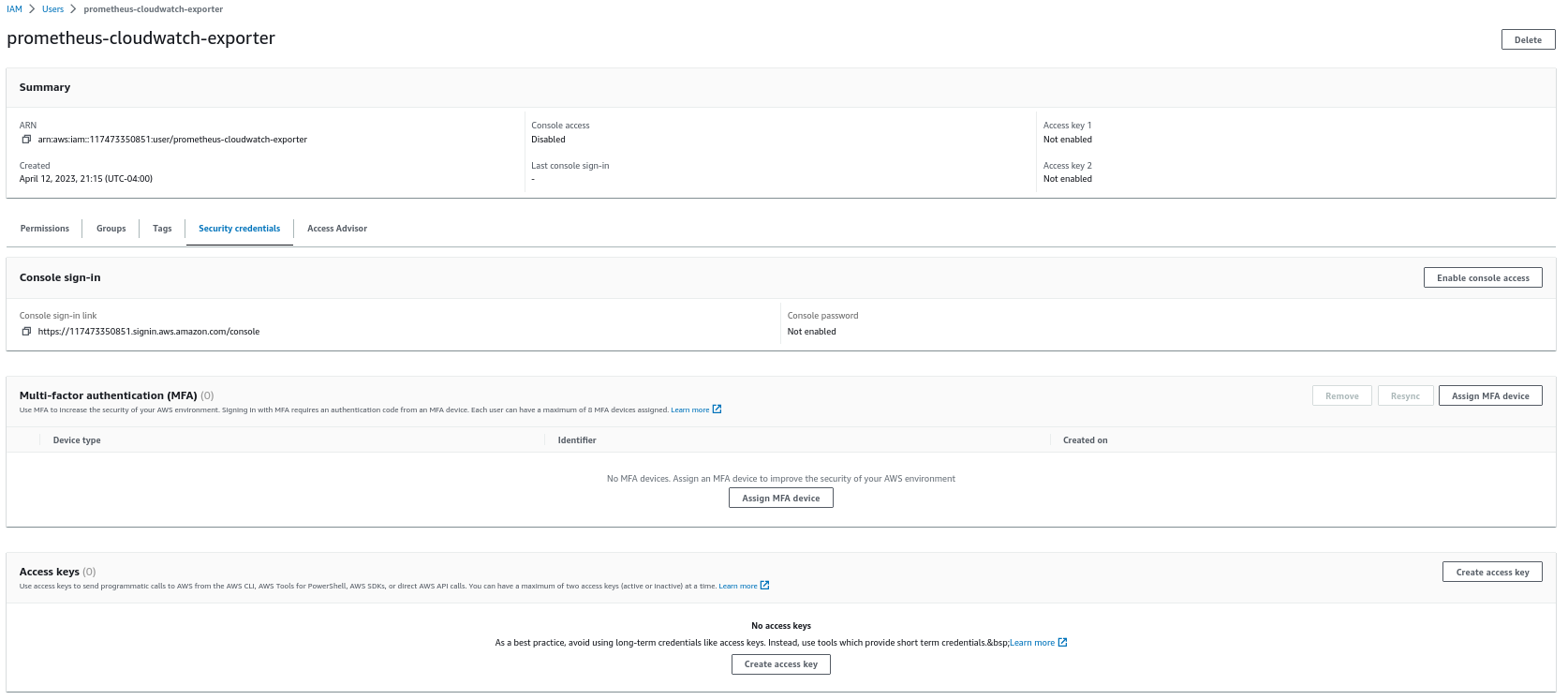
Task: Switch to the Groups tab
Action: [x=111, y=229]
